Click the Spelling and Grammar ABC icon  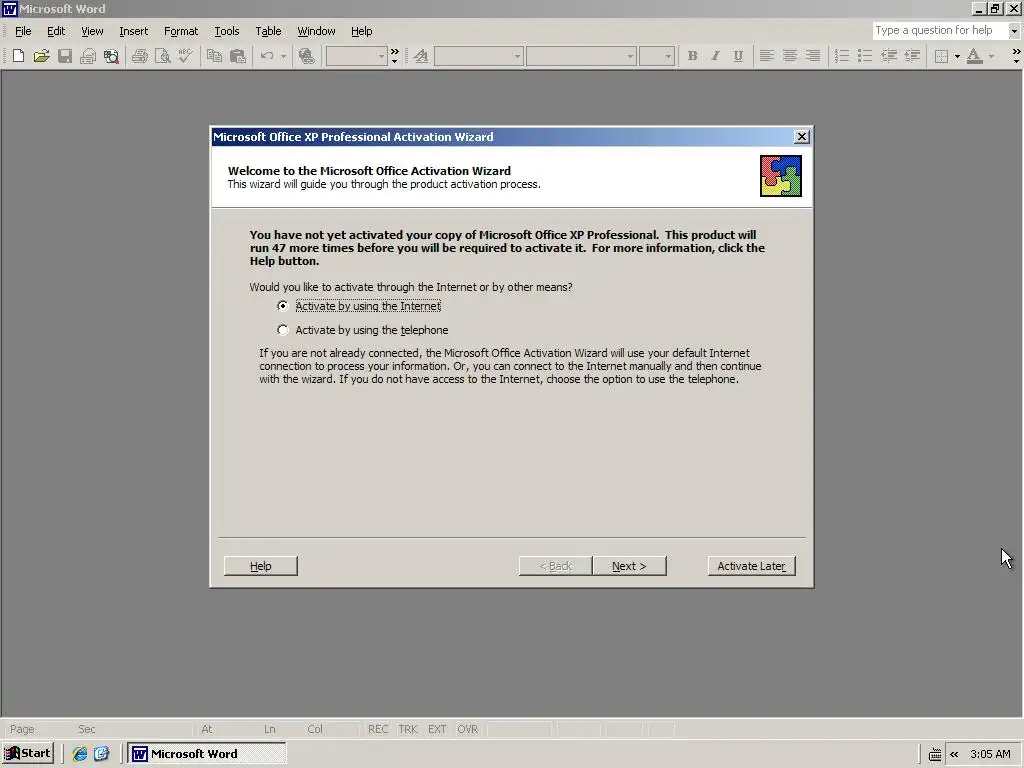tap(185, 56)
